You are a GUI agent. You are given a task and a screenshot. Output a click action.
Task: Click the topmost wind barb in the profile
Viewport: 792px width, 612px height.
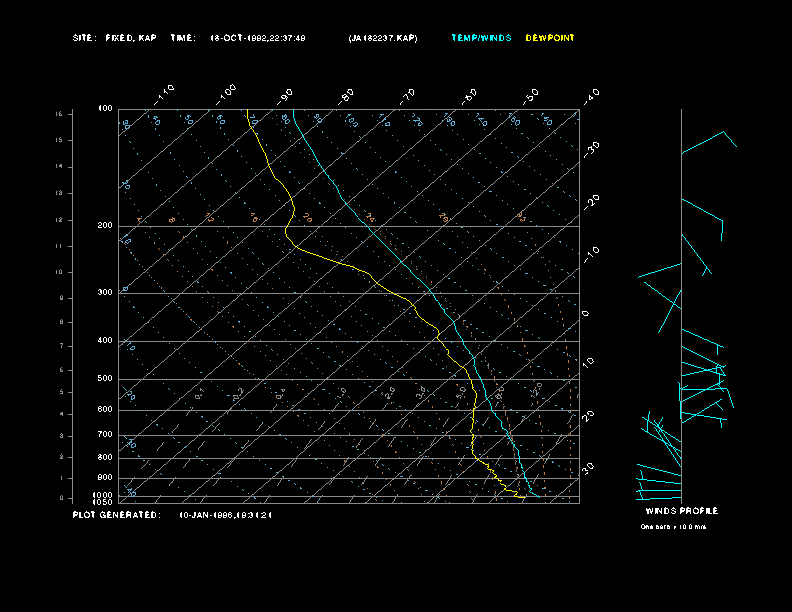point(710,141)
